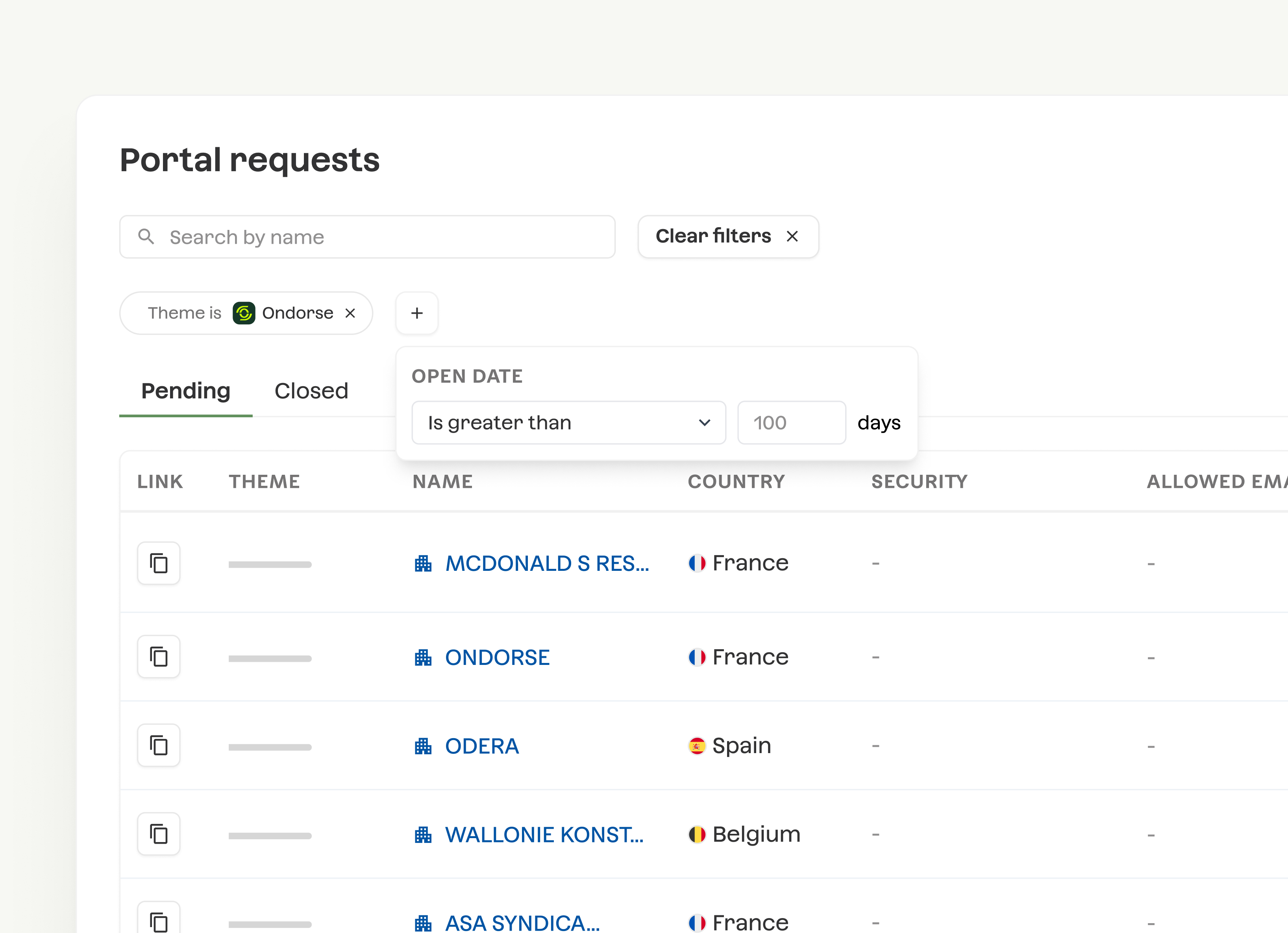Click France flag in MCDONALD S RES... row
The image size is (1288, 933).
697,563
